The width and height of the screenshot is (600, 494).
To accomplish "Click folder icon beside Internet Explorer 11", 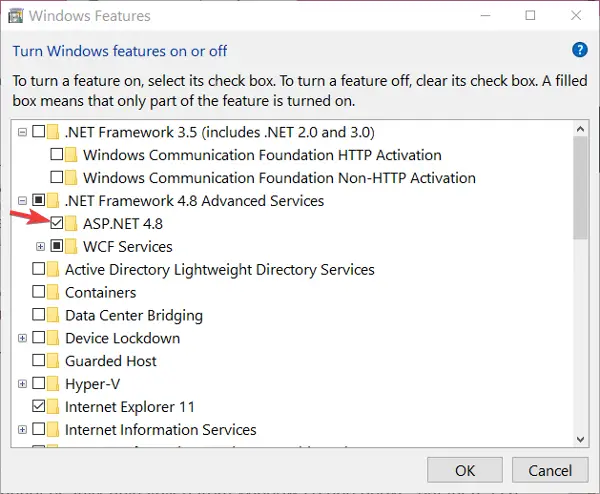I will coord(53,406).
